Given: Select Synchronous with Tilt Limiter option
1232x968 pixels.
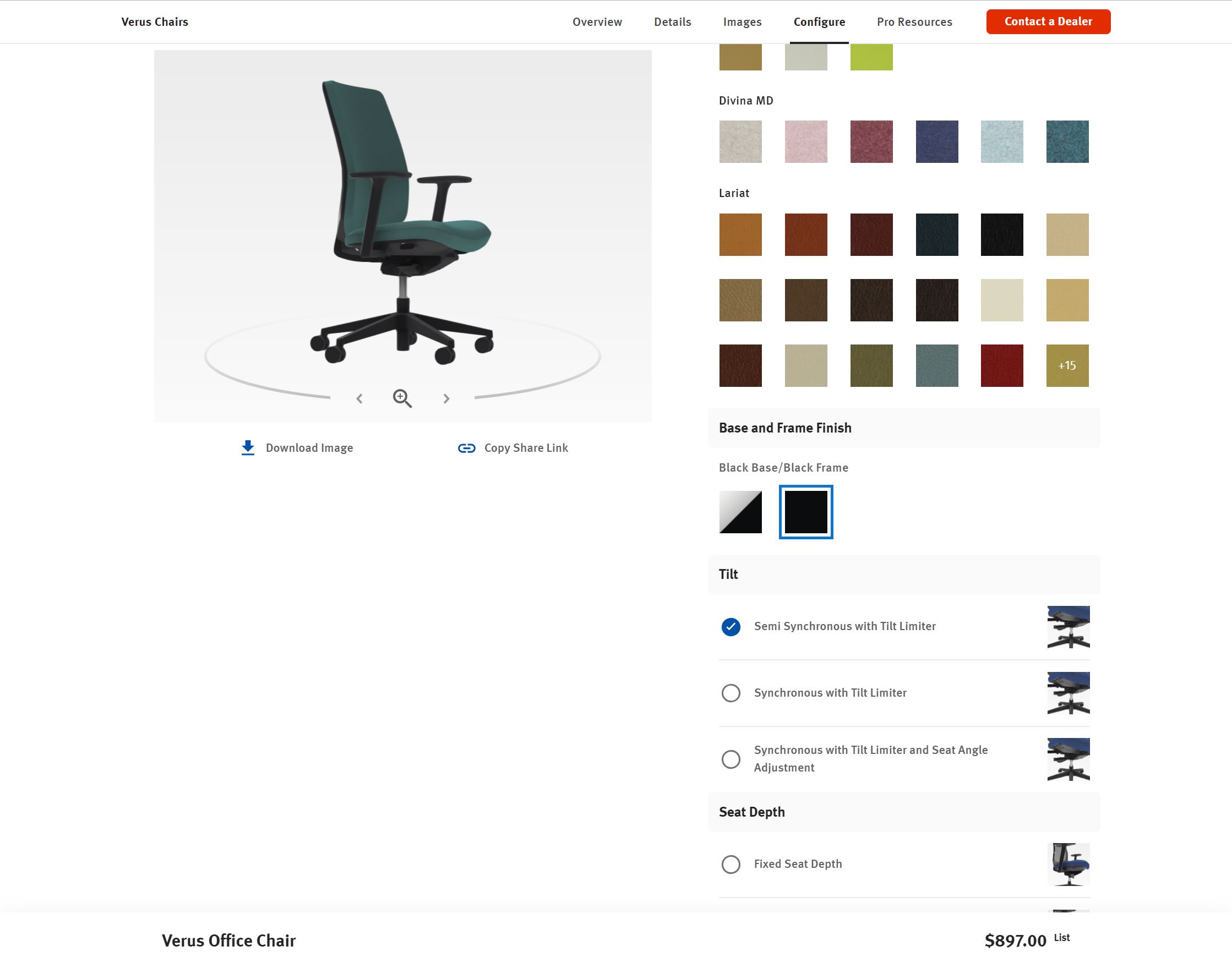Looking at the screenshot, I should [731, 693].
